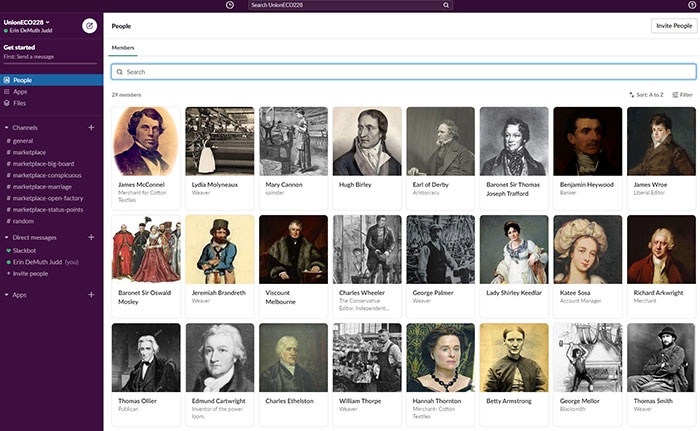Expand the Apps section arrow
700x431 pixels.
[x=6, y=295]
